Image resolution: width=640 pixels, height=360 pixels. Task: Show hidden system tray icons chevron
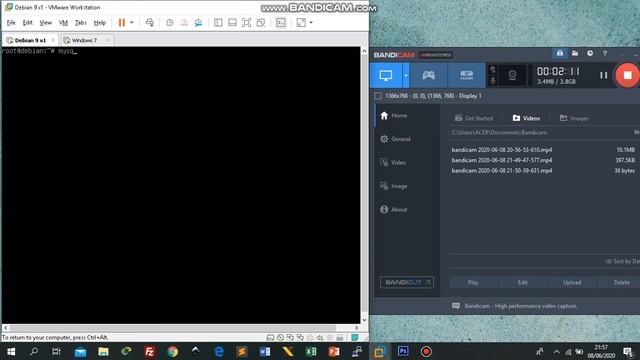(556, 351)
